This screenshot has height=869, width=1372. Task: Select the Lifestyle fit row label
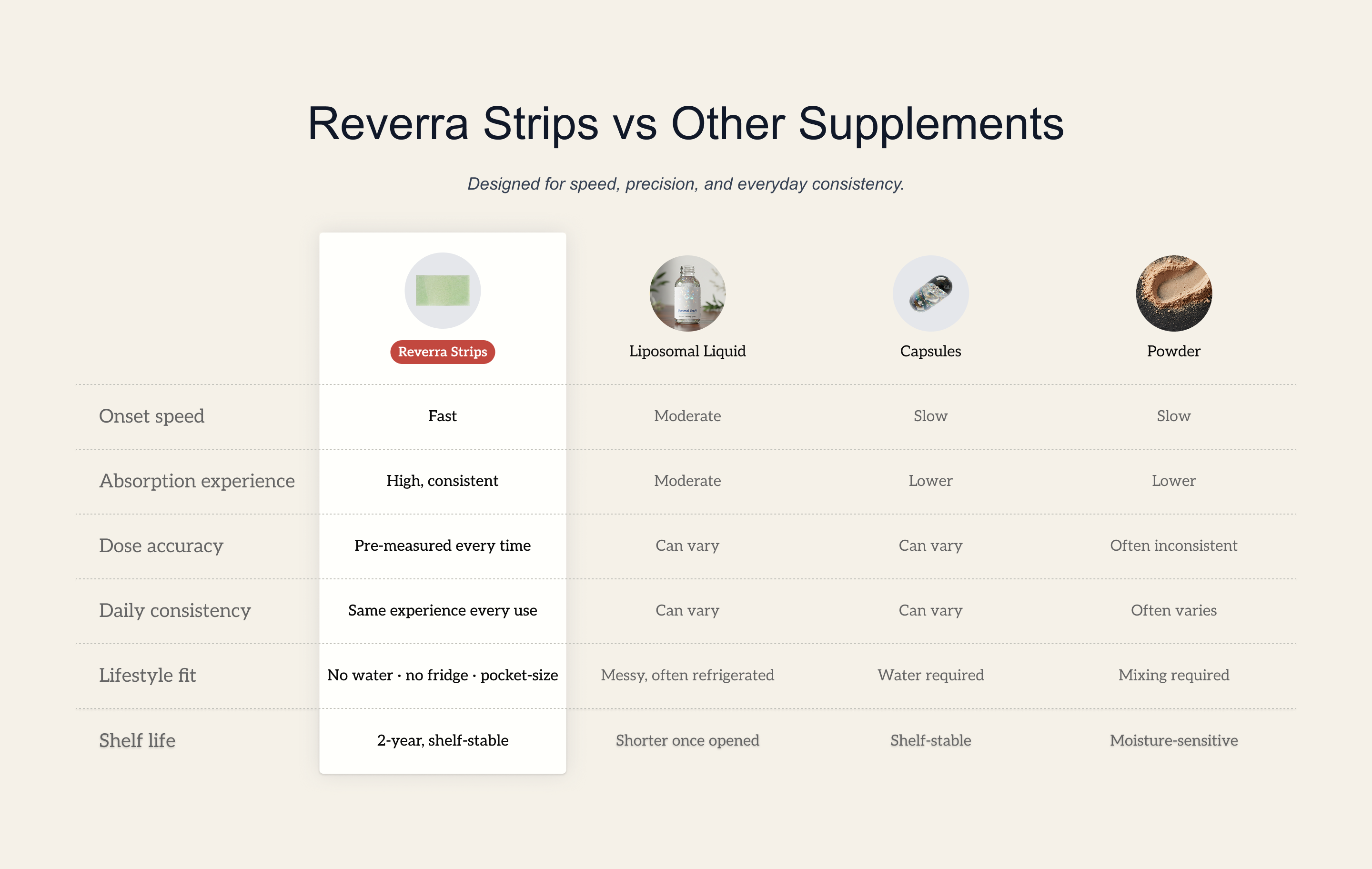tap(148, 675)
